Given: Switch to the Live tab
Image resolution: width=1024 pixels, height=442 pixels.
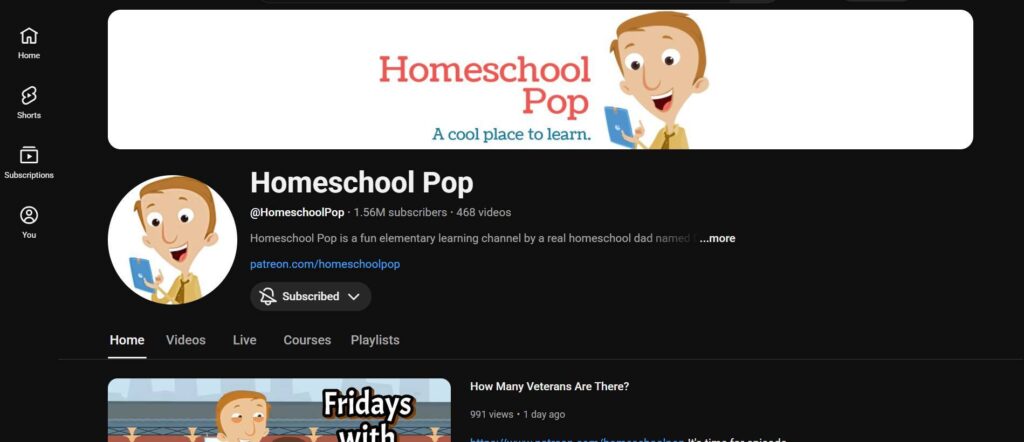Looking at the screenshot, I should [x=244, y=340].
